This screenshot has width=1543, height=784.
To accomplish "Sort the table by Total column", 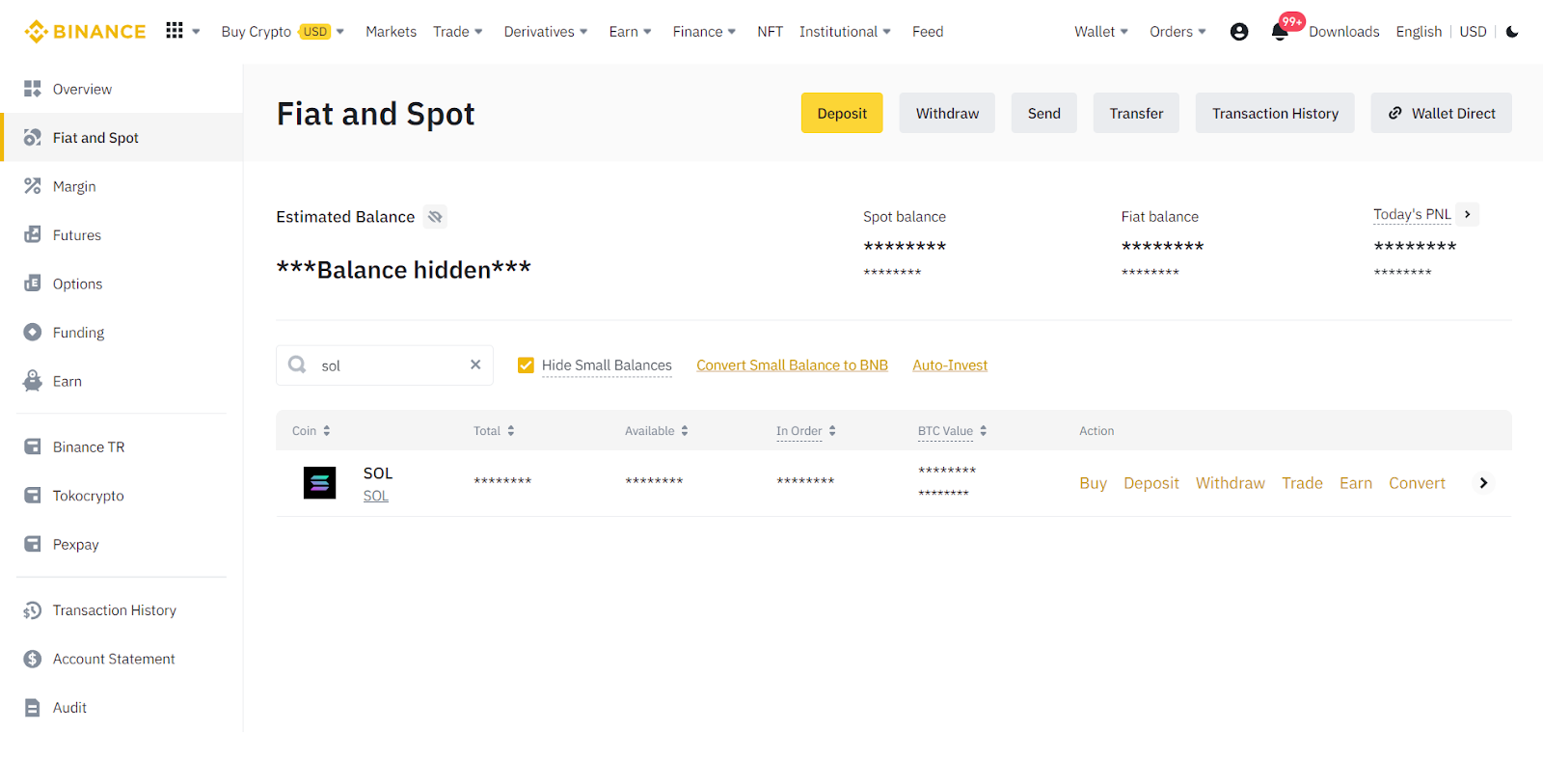I will pyautogui.click(x=494, y=431).
